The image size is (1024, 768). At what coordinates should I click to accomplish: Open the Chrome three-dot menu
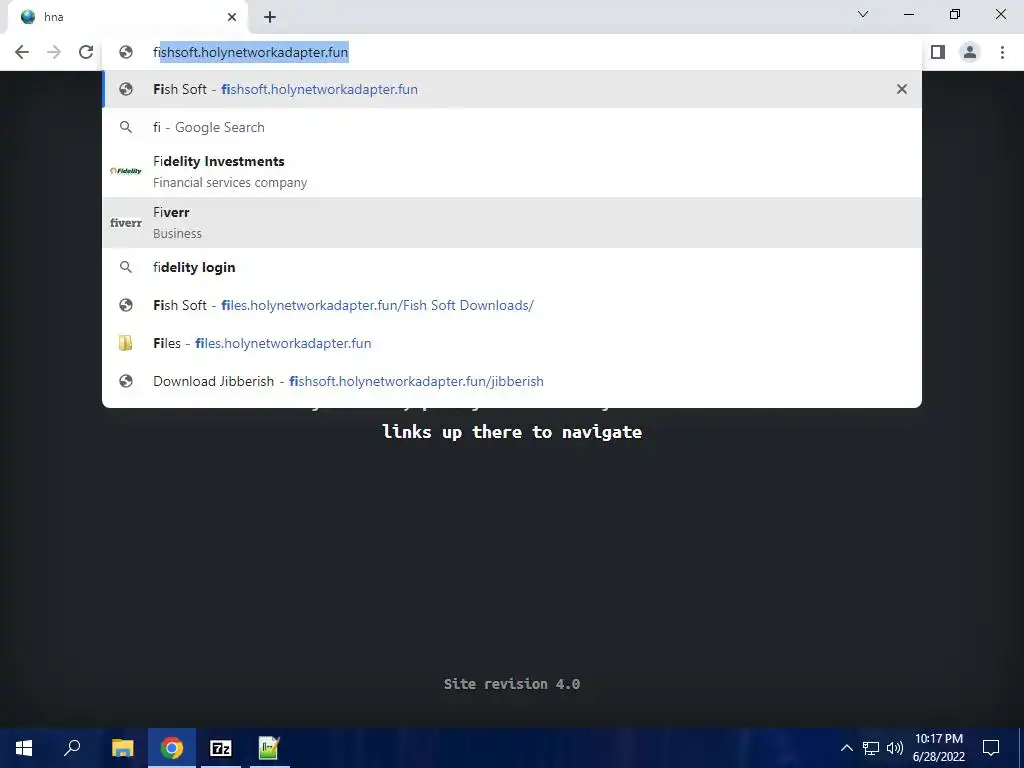point(1002,52)
